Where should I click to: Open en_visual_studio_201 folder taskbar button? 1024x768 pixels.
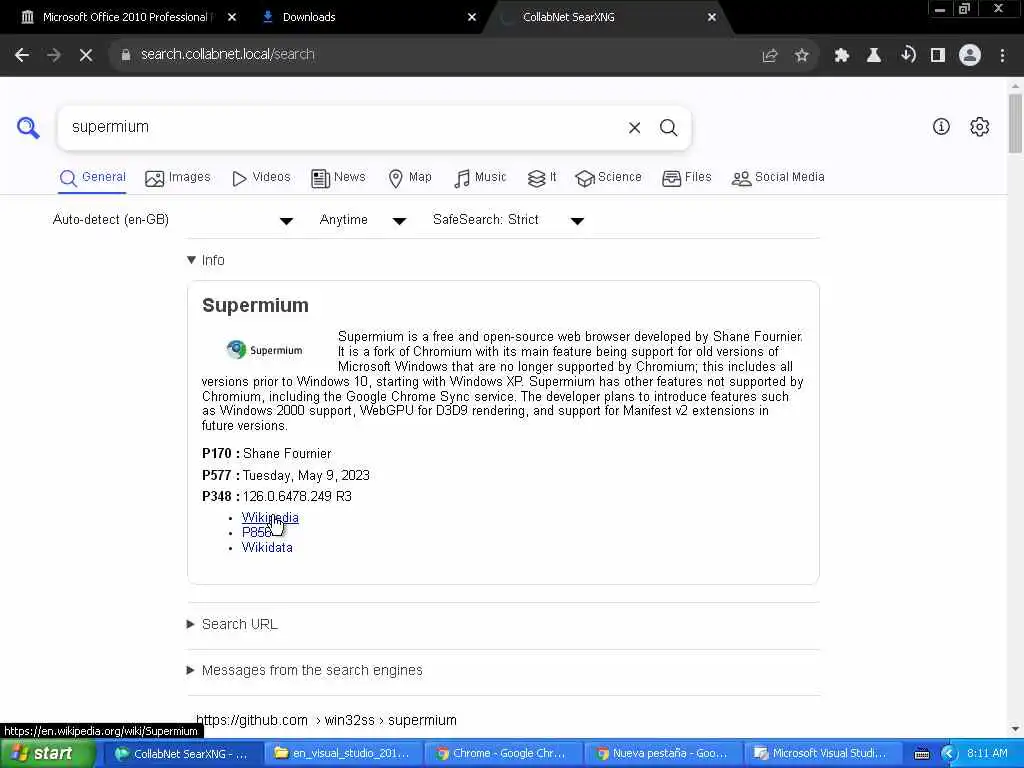[343, 754]
